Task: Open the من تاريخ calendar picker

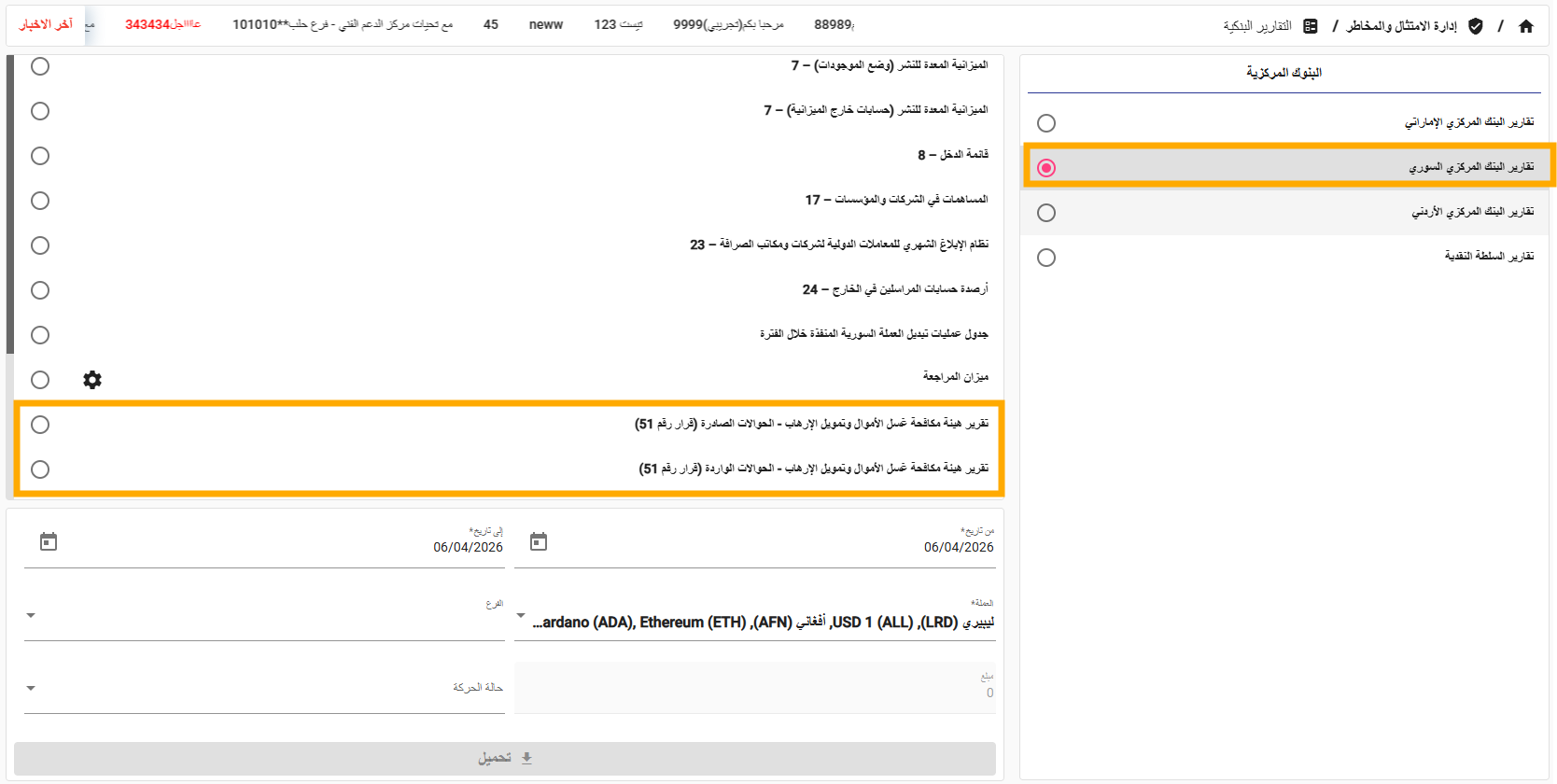Action: click(x=539, y=542)
